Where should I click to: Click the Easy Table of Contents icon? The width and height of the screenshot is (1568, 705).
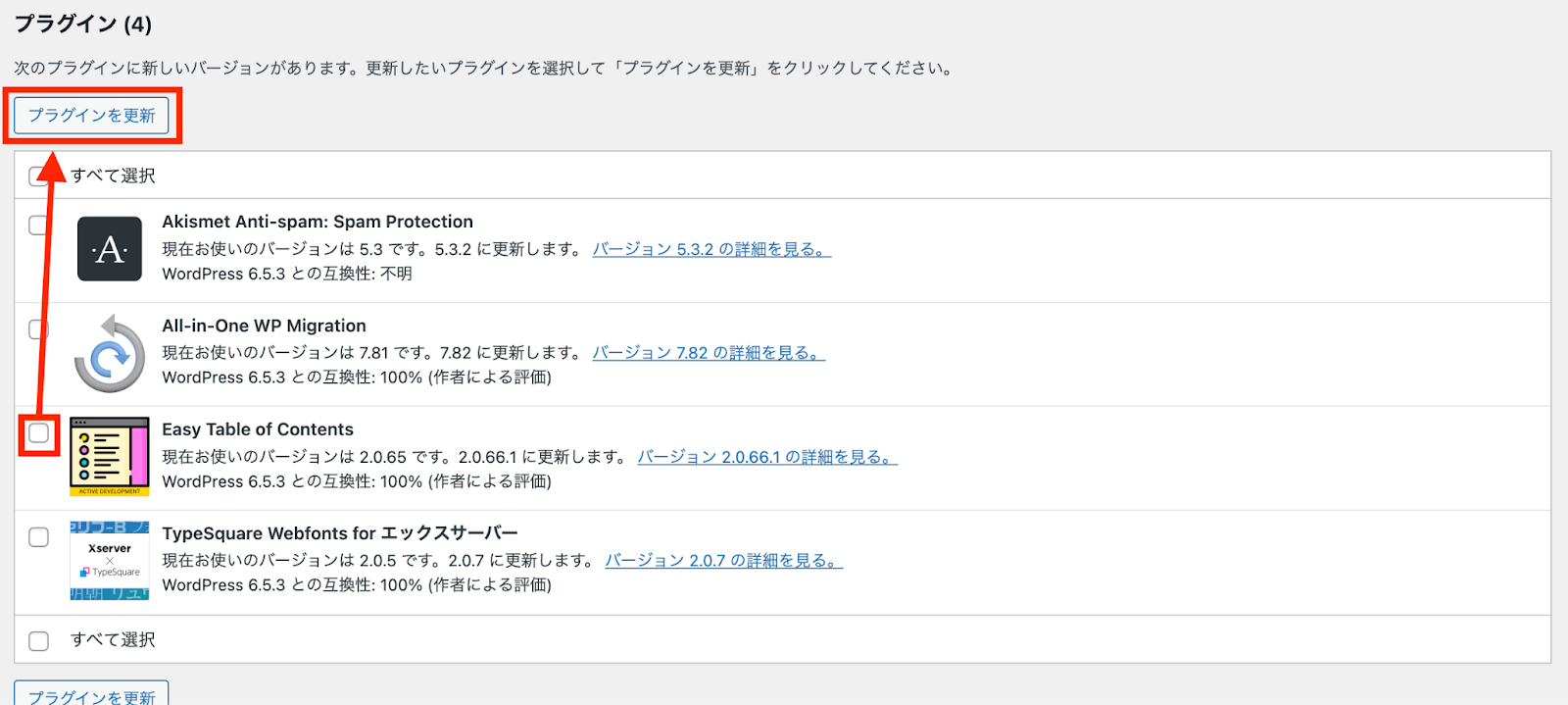(x=110, y=457)
